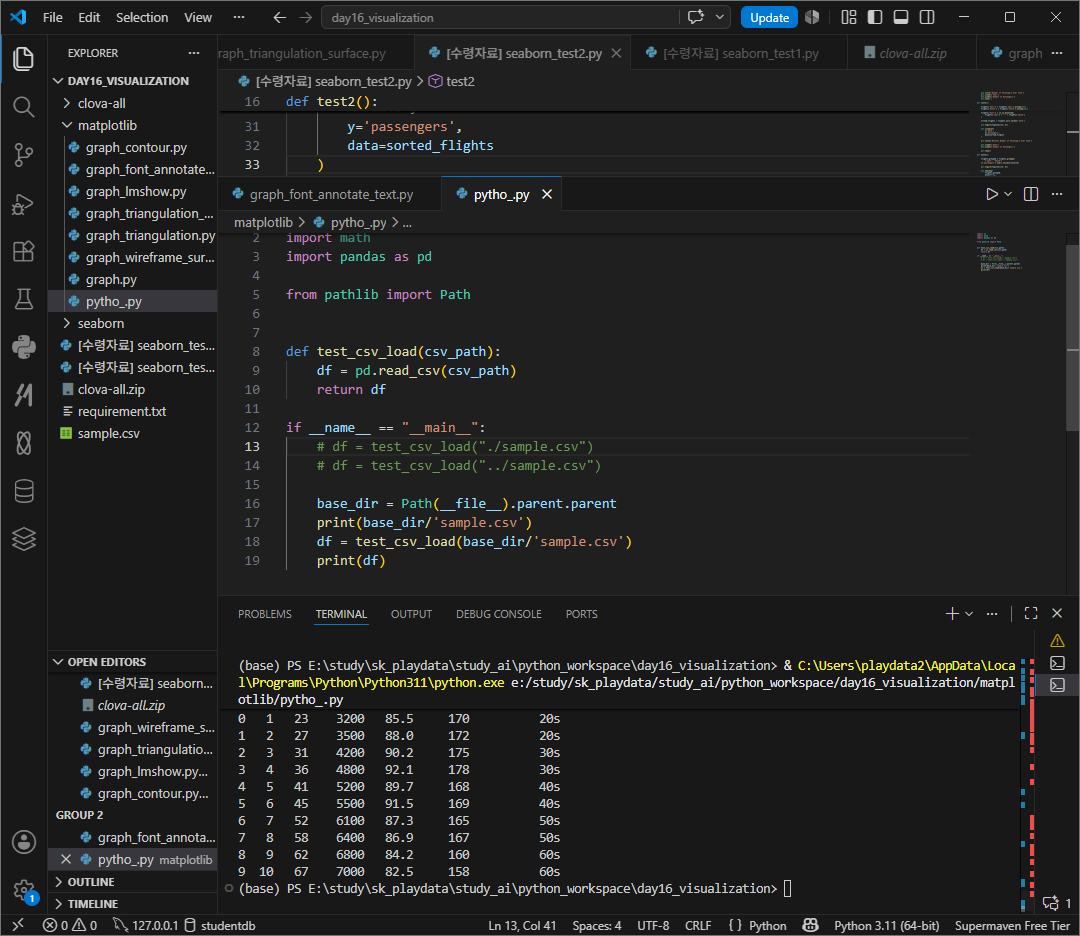Open remote window indicator in status bar
The height and width of the screenshot is (936, 1080).
(x=19, y=926)
